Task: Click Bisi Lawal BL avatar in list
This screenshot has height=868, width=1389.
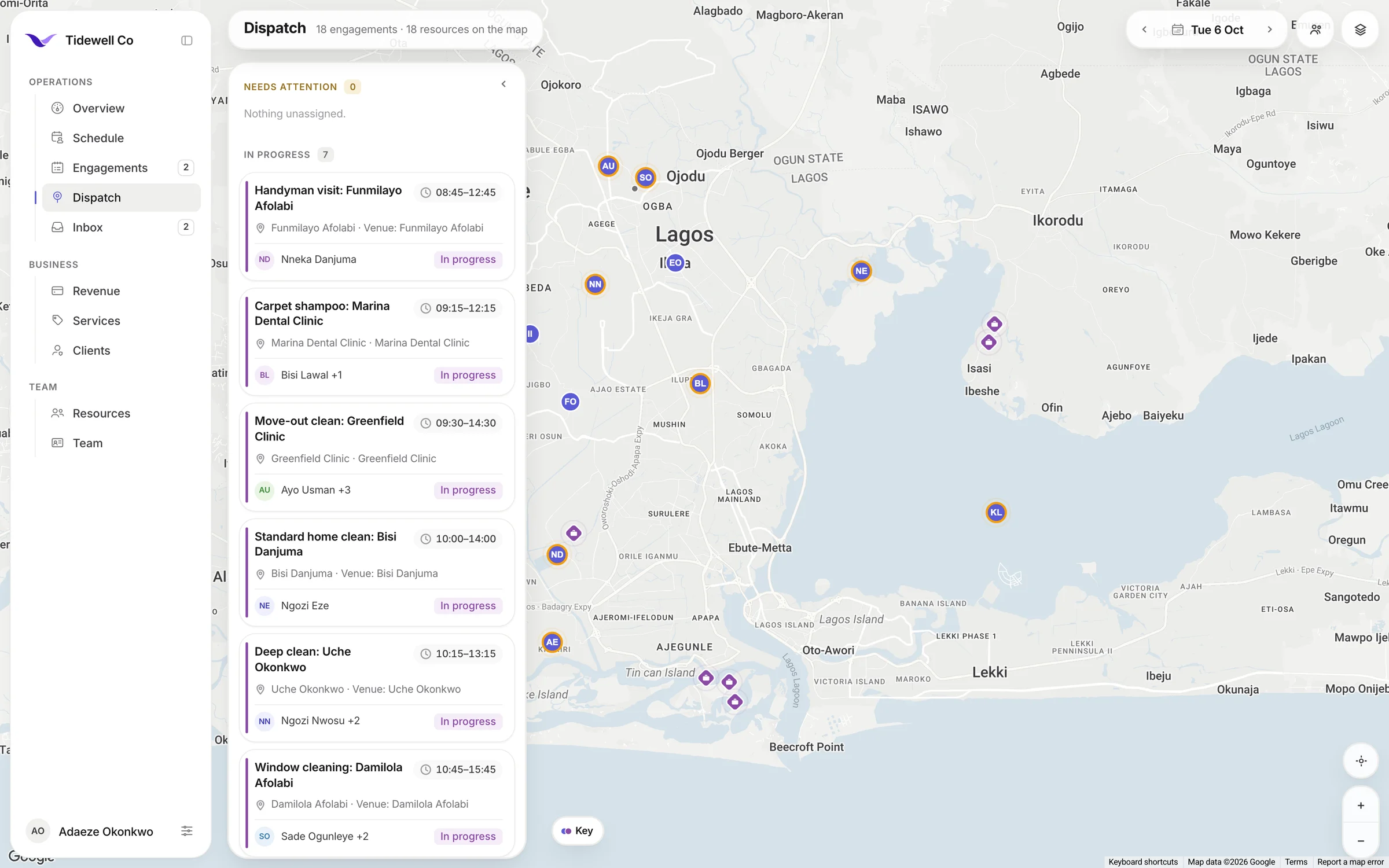Action: 264,375
